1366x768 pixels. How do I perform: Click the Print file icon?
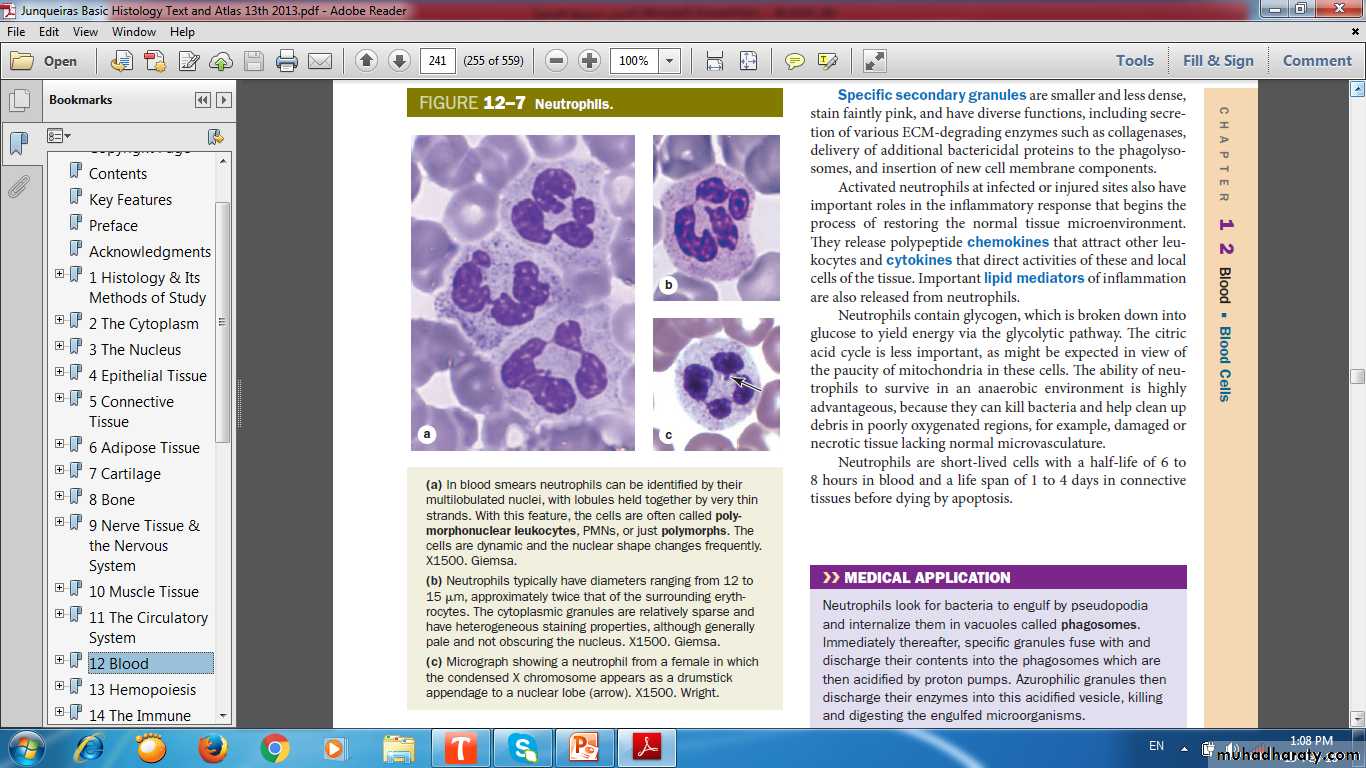coord(287,61)
